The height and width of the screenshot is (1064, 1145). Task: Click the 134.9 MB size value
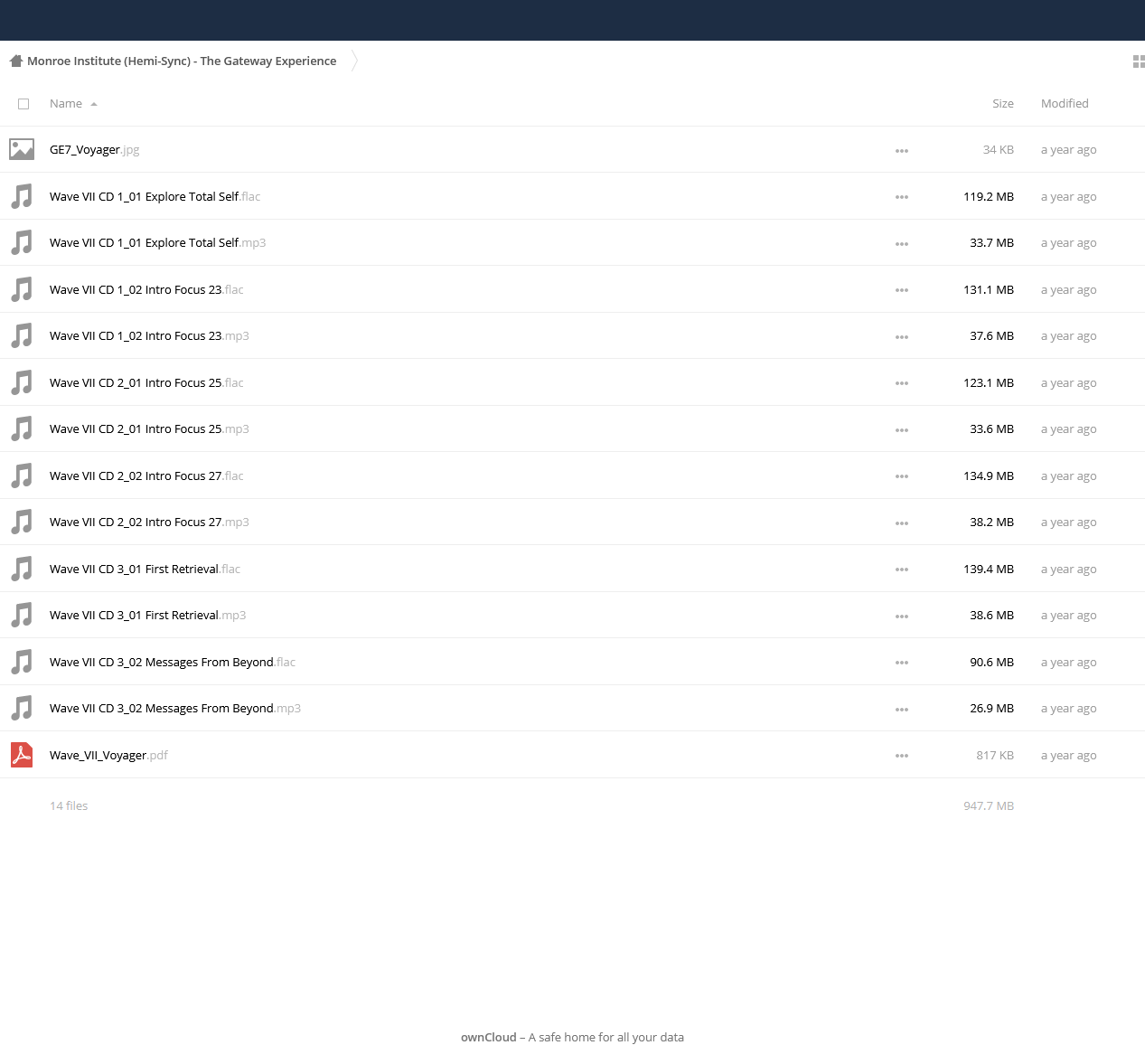coord(989,476)
